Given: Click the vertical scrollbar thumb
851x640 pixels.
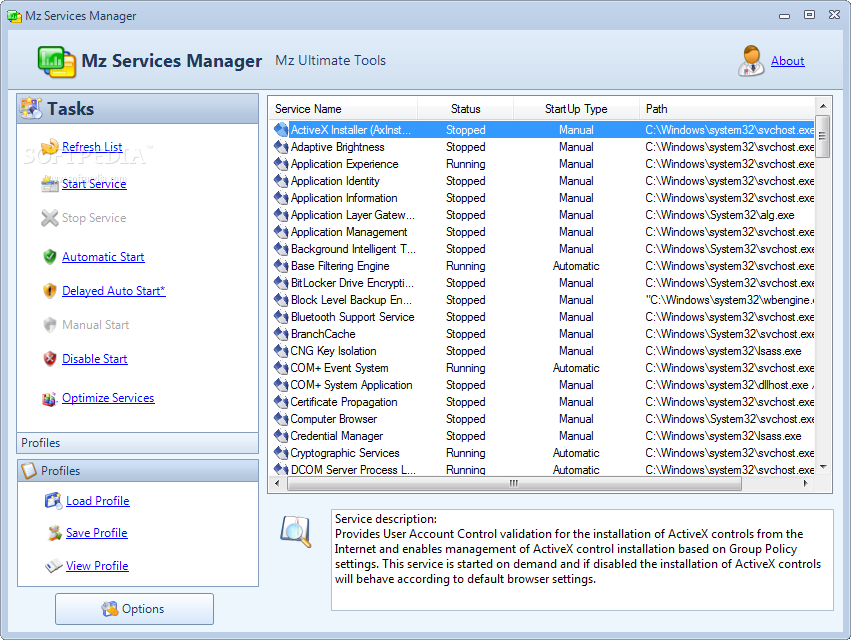Looking at the screenshot, I should tap(823, 136).
